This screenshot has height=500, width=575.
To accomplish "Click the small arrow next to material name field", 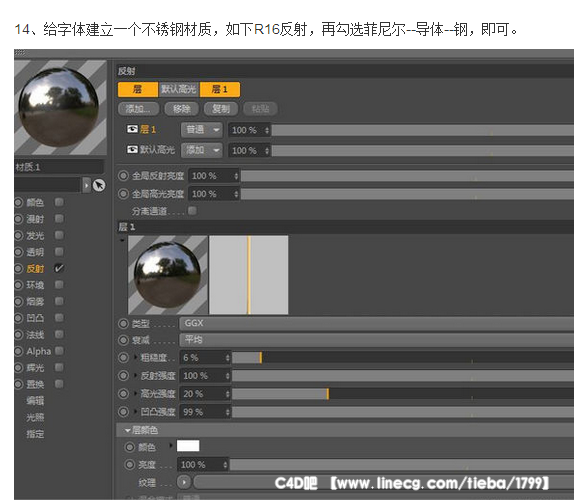I will (x=86, y=185).
